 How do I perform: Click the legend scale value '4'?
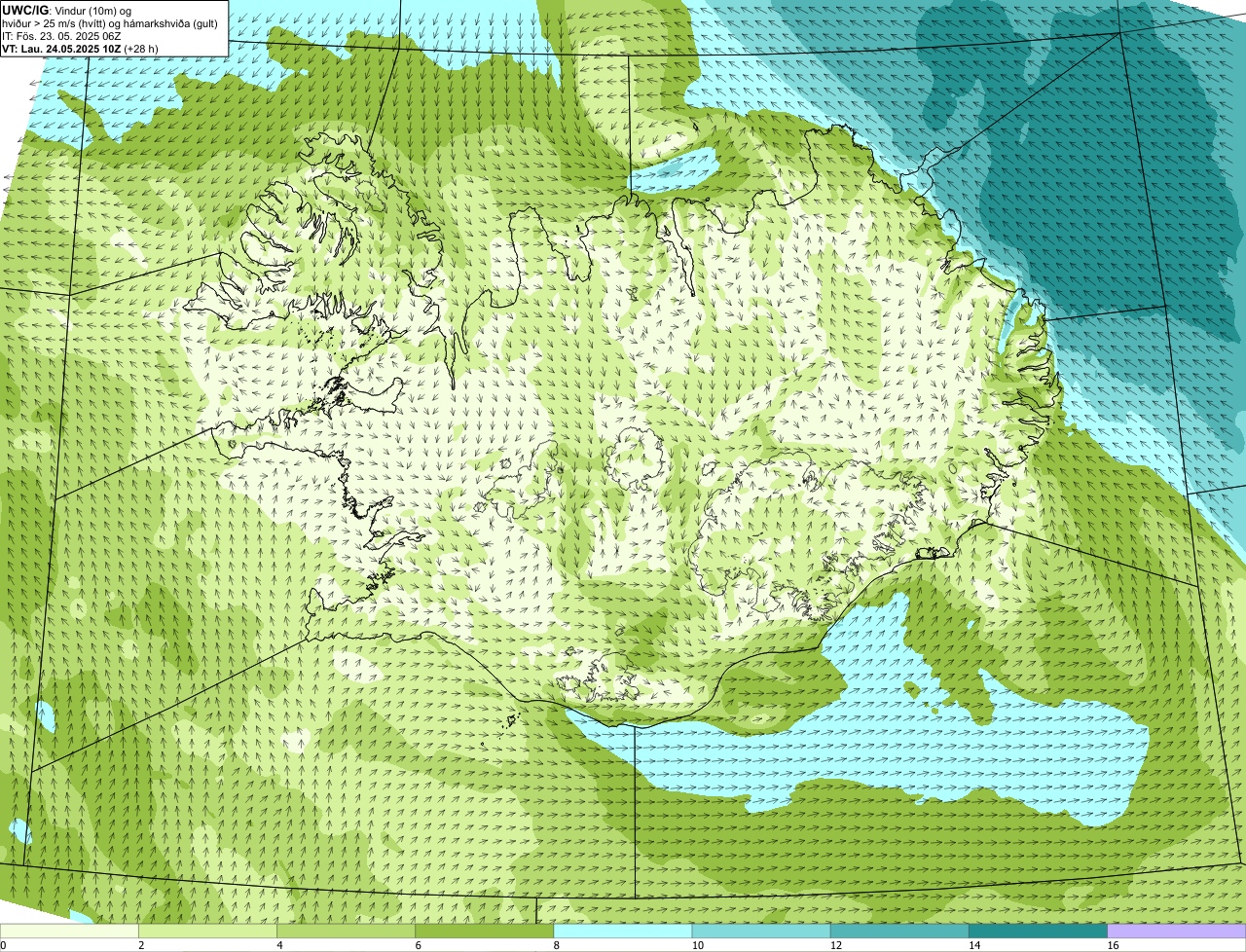(279, 945)
